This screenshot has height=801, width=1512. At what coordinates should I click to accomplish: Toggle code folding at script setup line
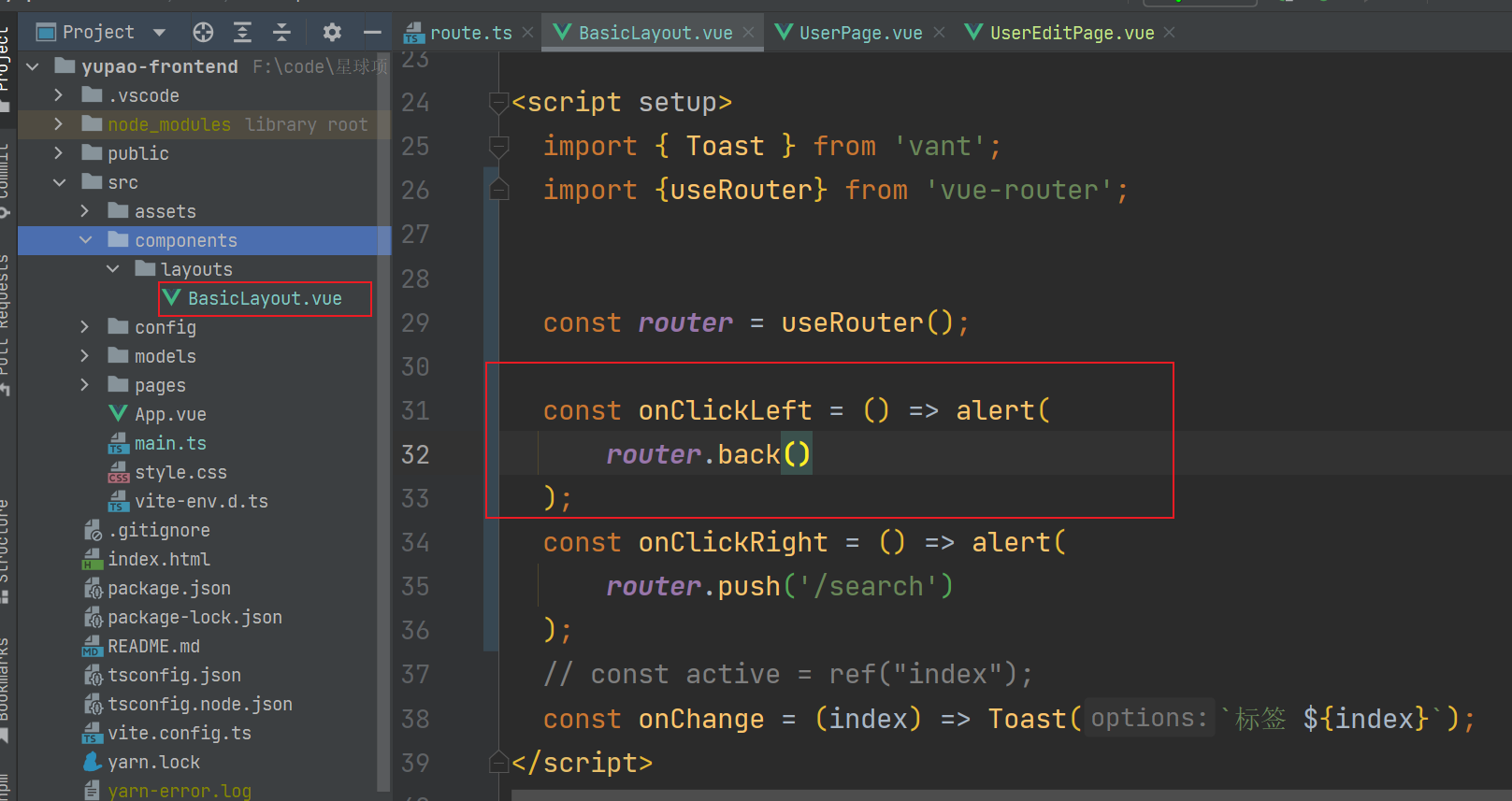click(498, 102)
